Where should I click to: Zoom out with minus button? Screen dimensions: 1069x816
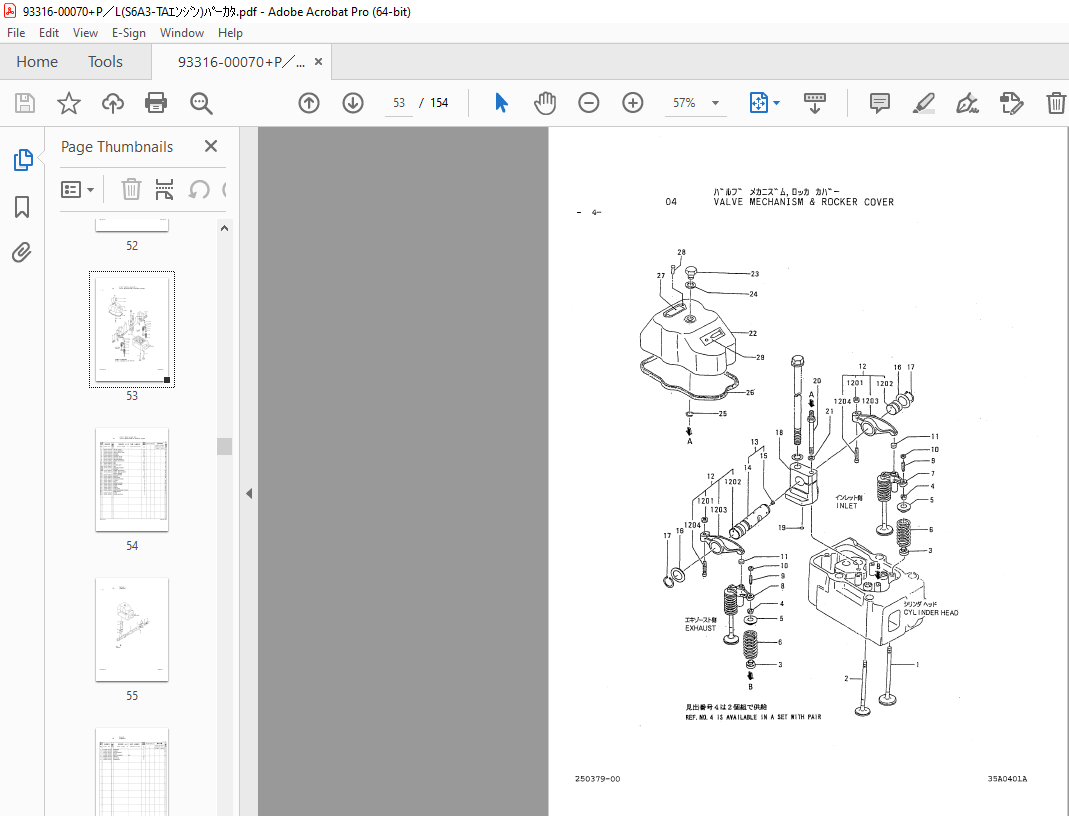[x=588, y=103]
